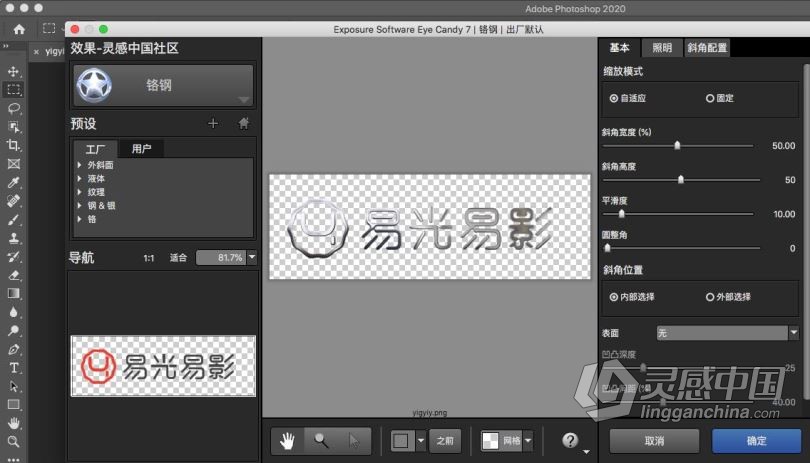
Task: Click the 斜角宽度 slider handle
Action: coord(677,145)
